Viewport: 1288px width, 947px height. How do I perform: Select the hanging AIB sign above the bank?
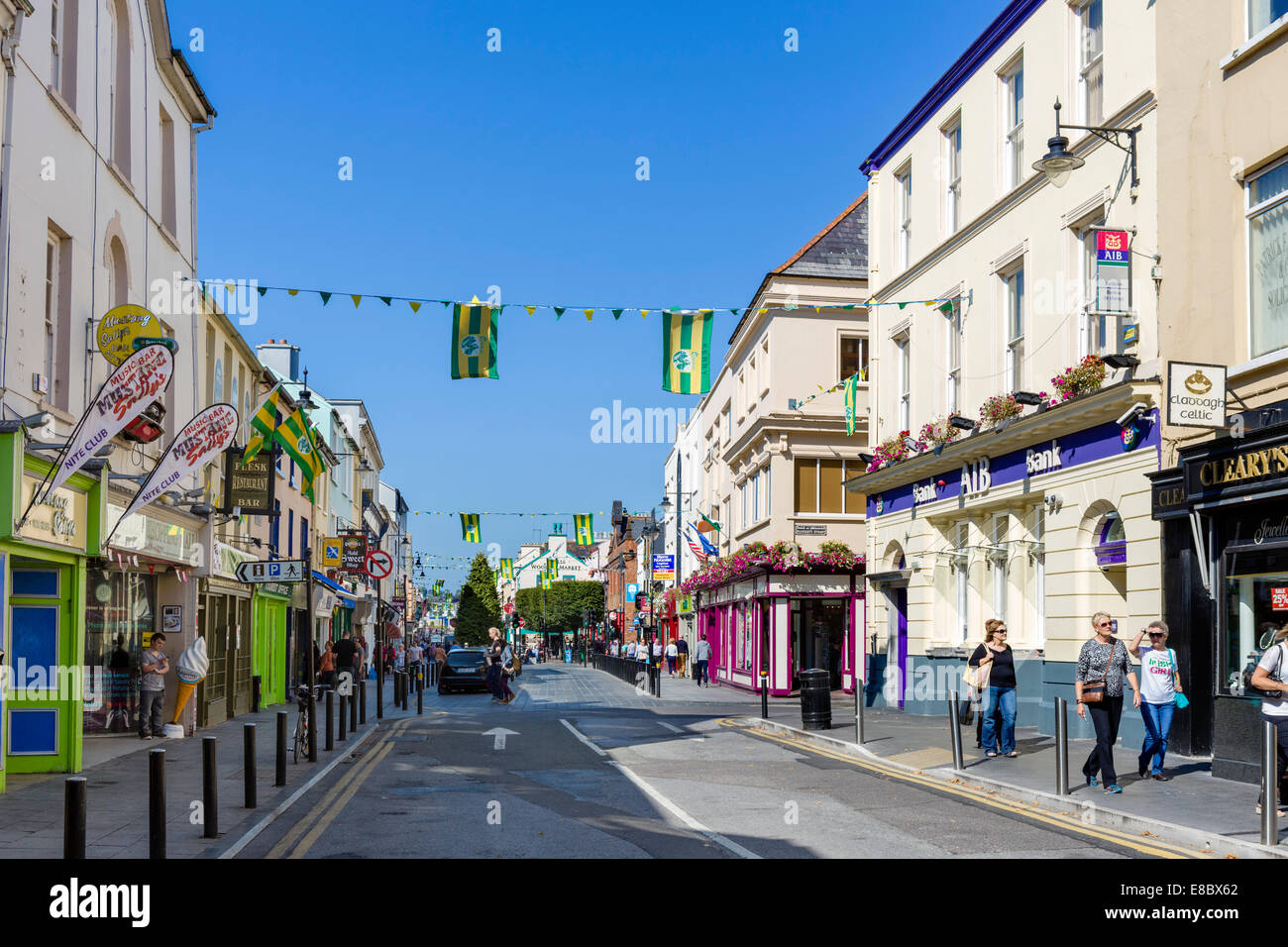(1111, 270)
